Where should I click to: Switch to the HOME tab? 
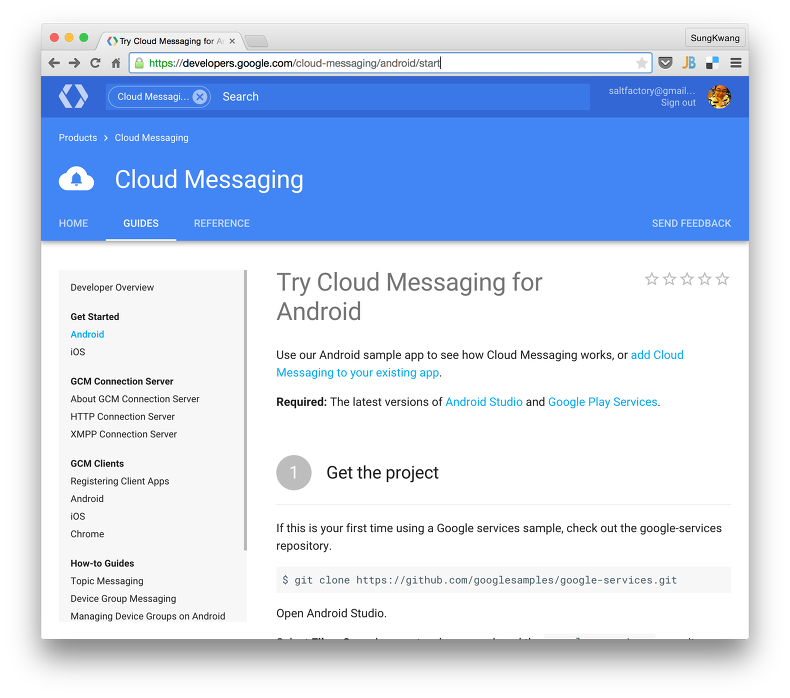pyautogui.click(x=73, y=223)
